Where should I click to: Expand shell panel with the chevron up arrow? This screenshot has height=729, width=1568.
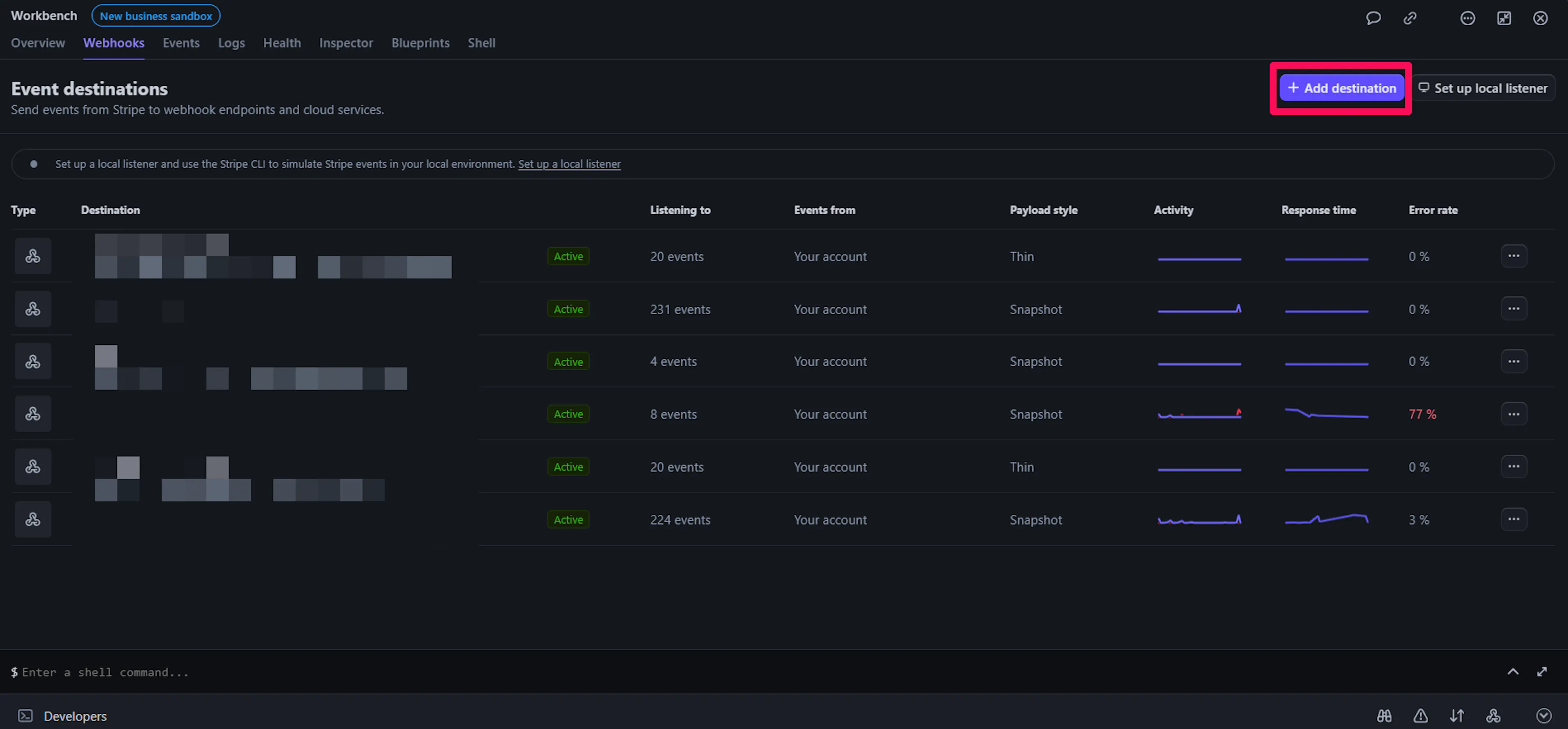(x=1512, y=672)
